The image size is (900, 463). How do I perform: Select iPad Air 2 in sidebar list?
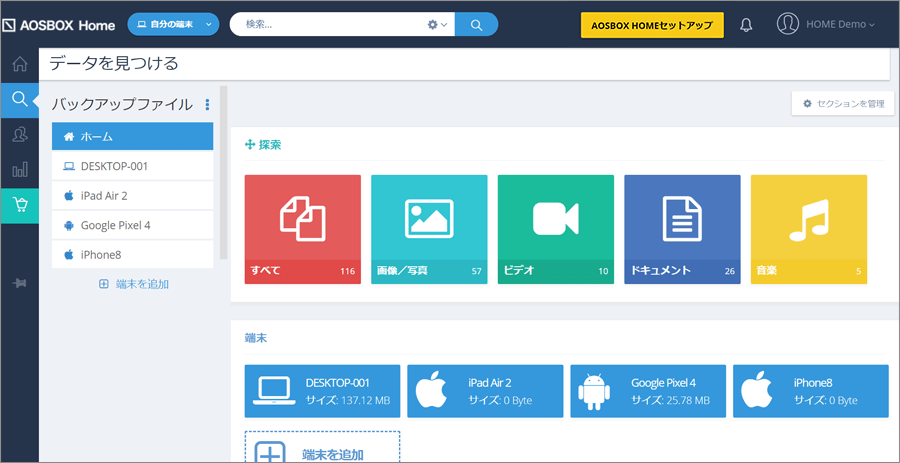click(133, 196)
